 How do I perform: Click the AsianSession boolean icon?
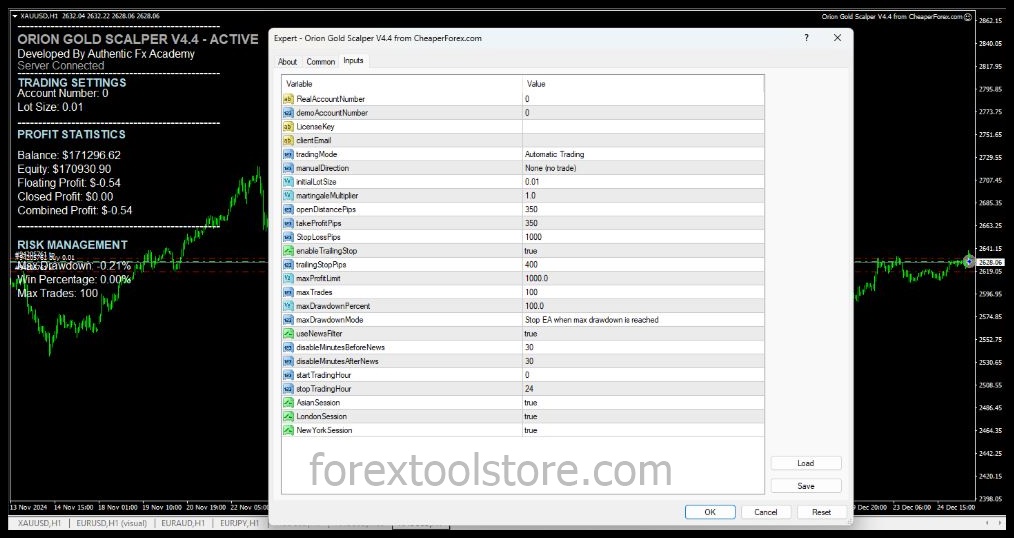pos(288,402)
